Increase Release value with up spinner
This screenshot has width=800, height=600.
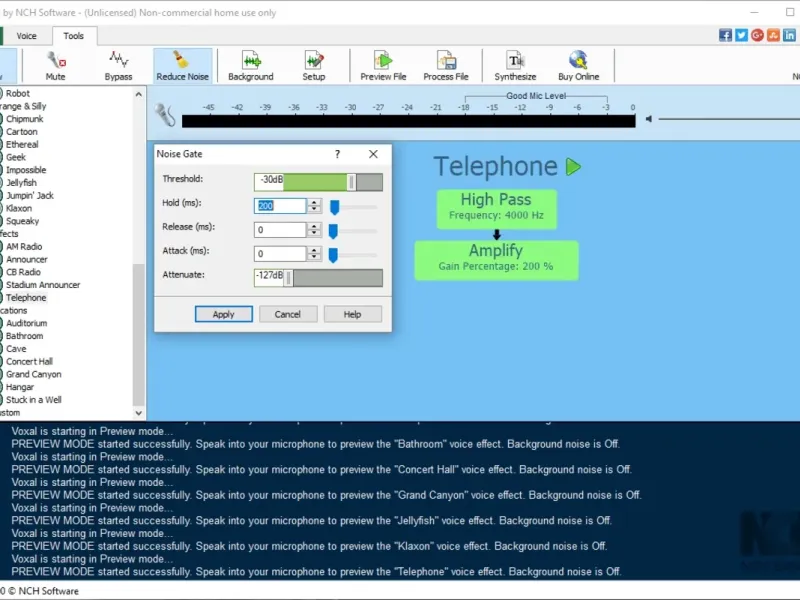pos(314,226)
